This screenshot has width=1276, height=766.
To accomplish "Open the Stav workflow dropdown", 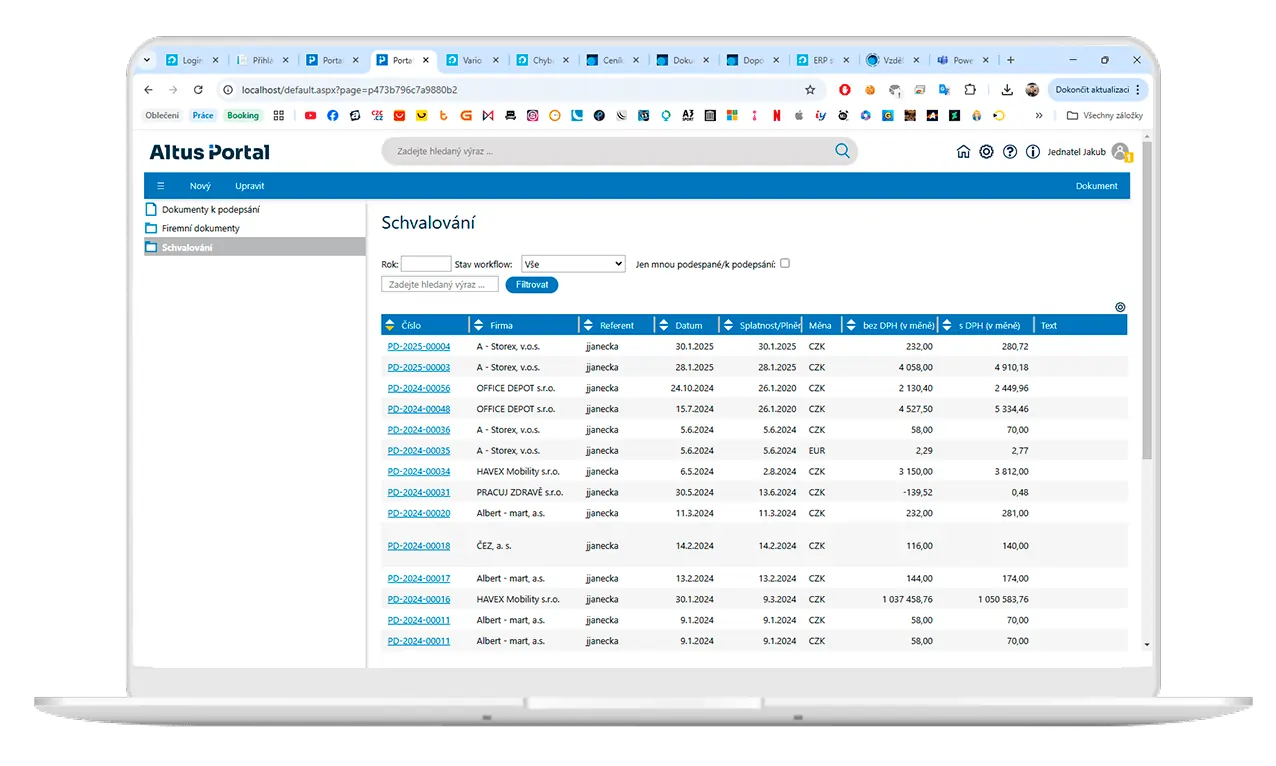I will pos(573,264).
